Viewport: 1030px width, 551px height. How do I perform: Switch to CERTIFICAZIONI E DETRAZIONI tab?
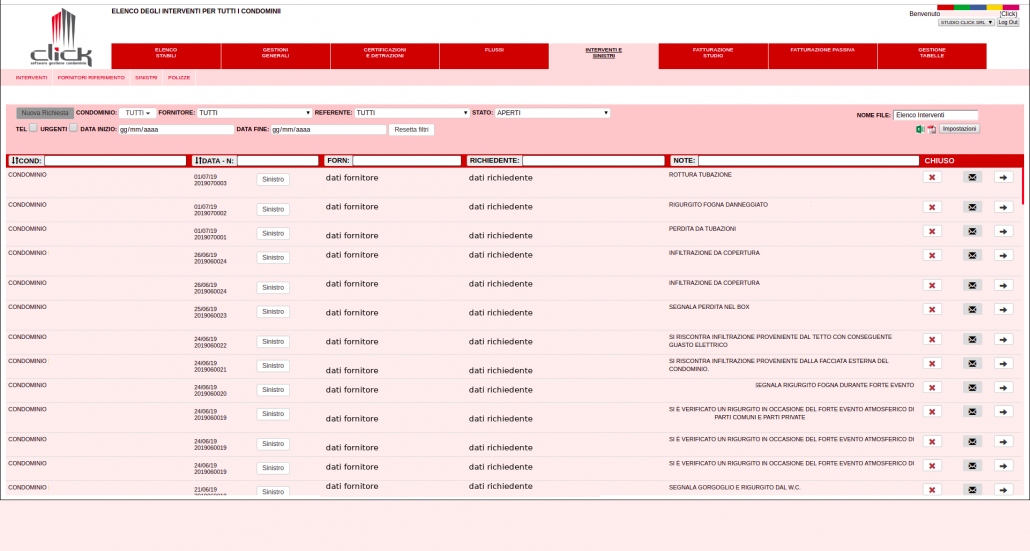coord(385,56)
